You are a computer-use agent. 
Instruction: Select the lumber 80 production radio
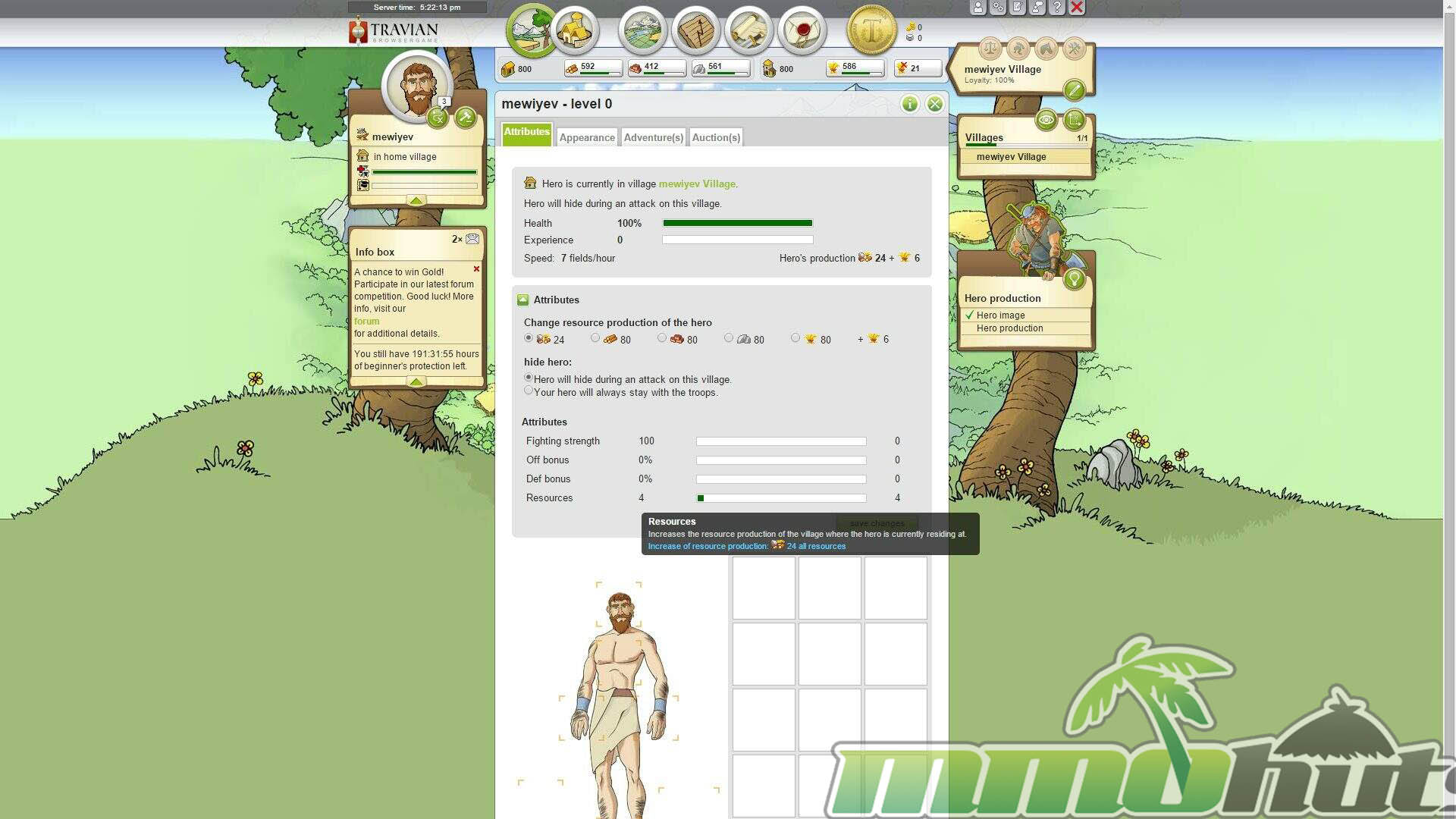[595, 338]
